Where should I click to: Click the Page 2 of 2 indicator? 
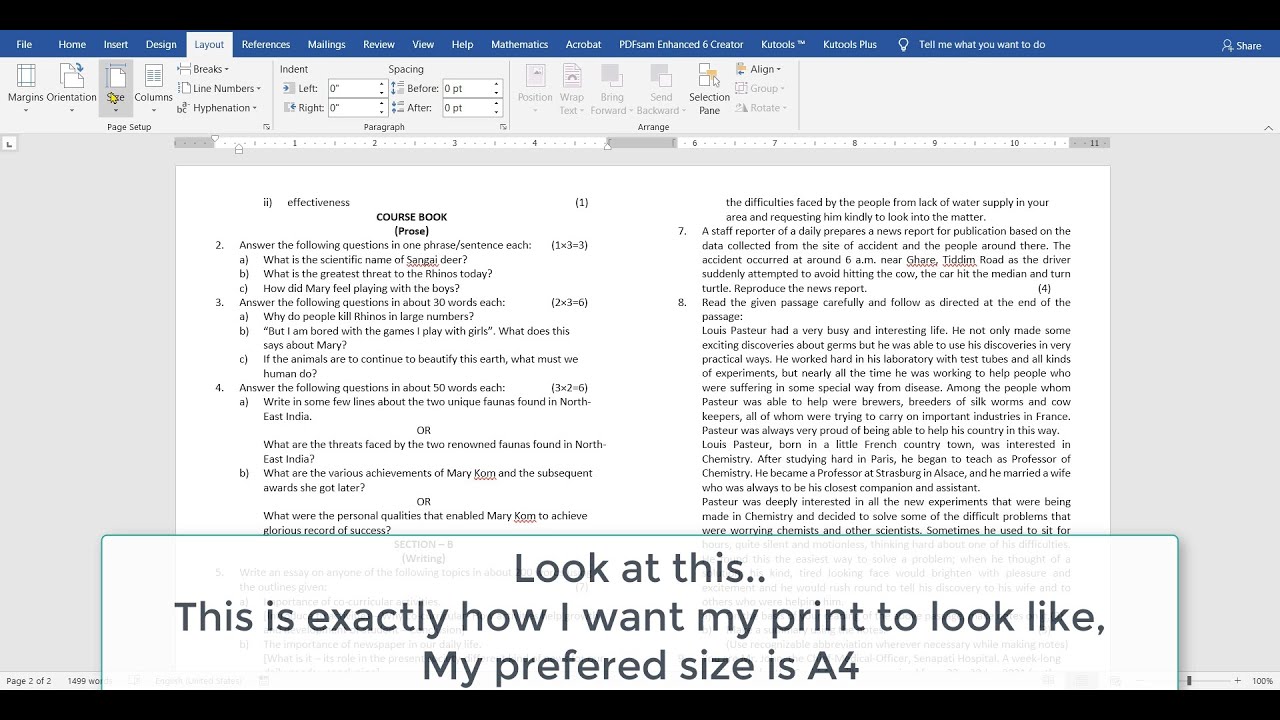[29, 681]
